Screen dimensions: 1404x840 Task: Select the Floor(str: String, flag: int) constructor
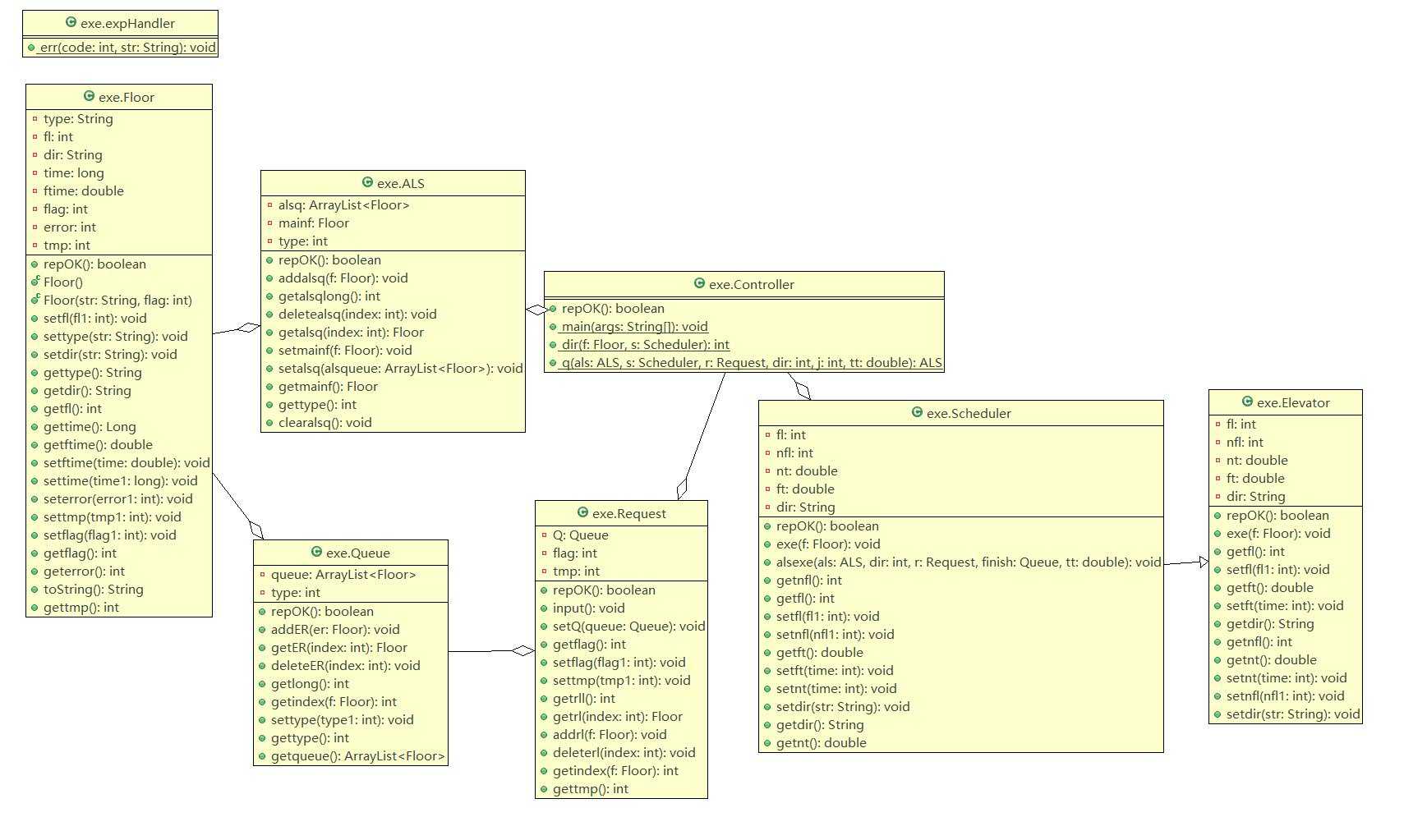click(x=117, y=300)
